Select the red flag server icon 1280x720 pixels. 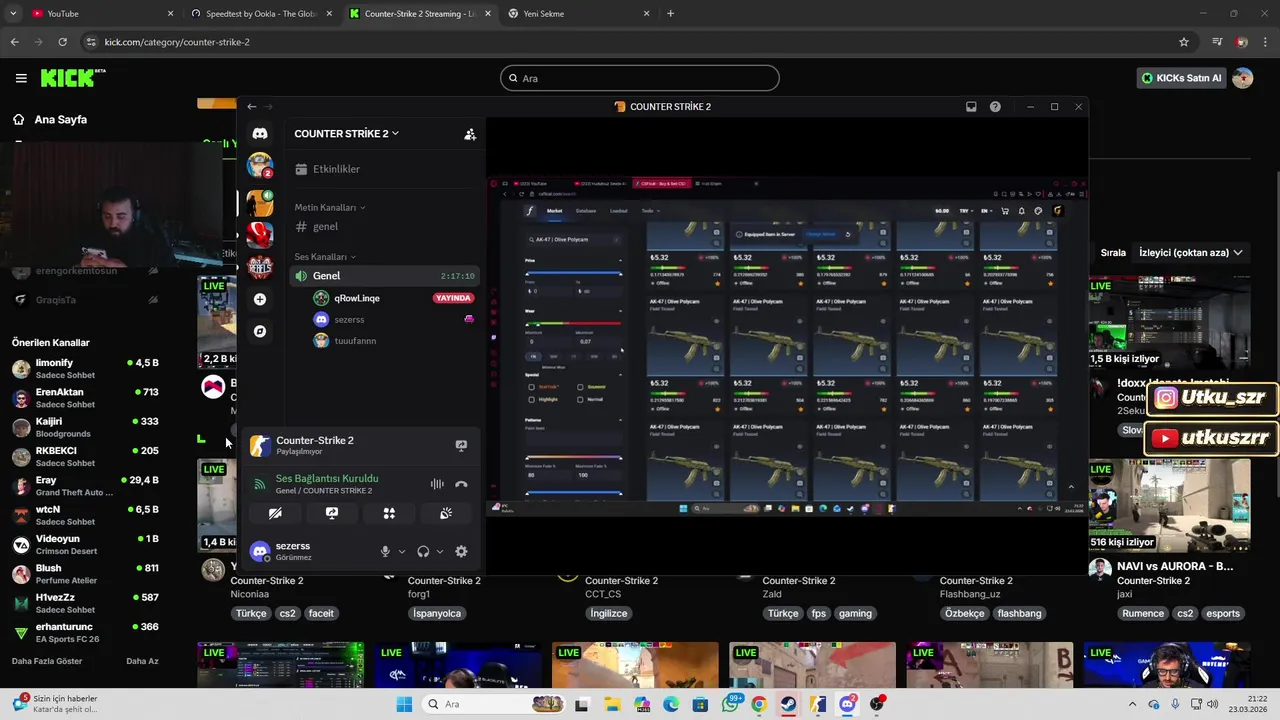pyautogui.click(x=260, y=233)
